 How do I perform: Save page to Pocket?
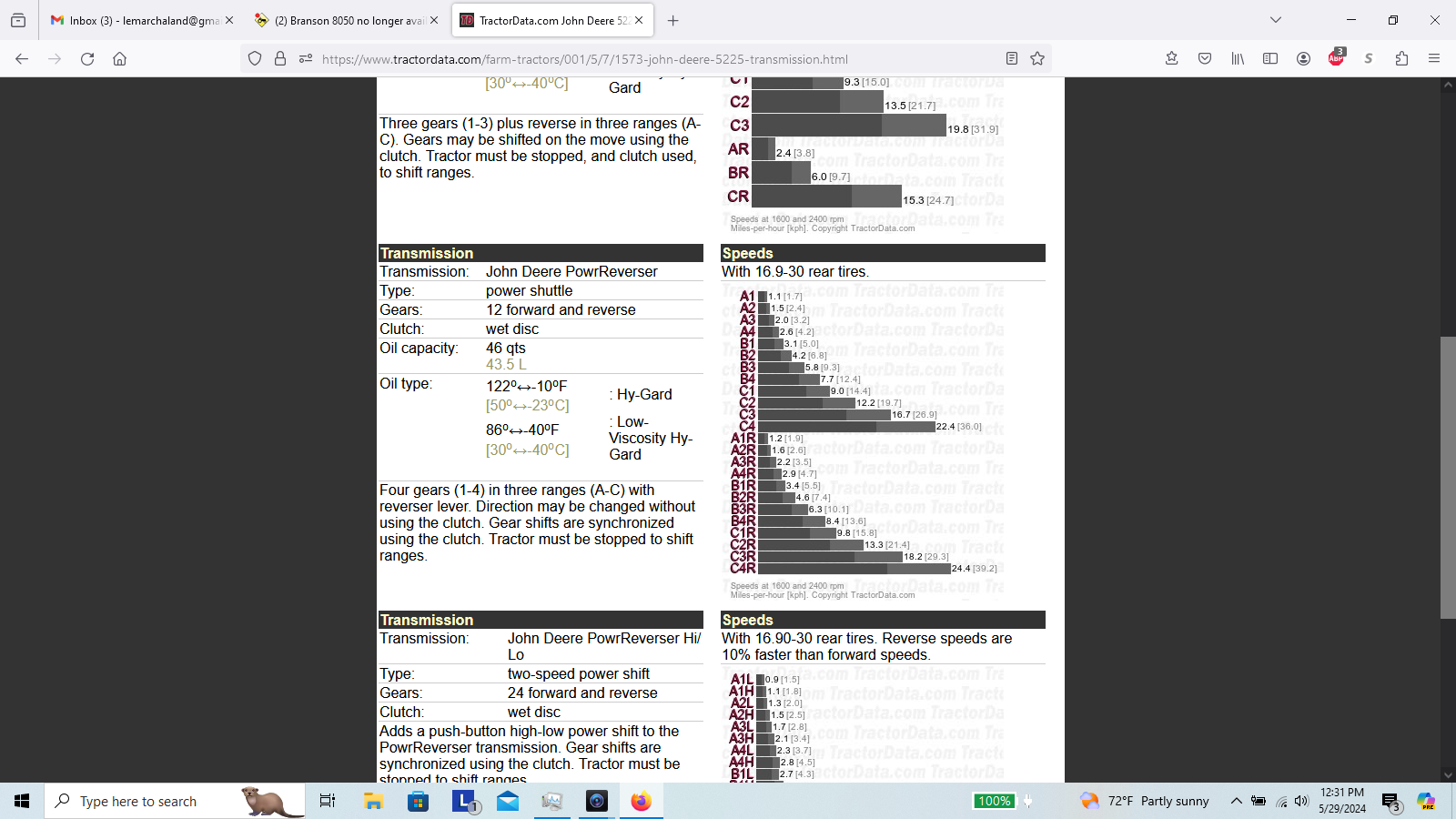tap(1205, 58)
